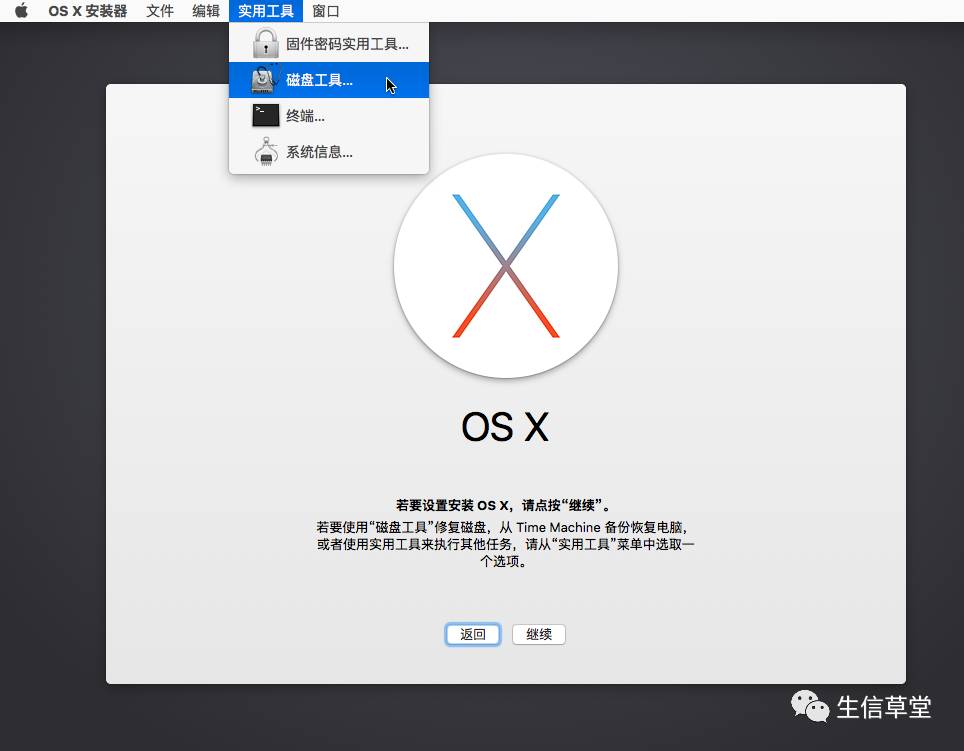Open the 编辑 menu

pos(206,11)
